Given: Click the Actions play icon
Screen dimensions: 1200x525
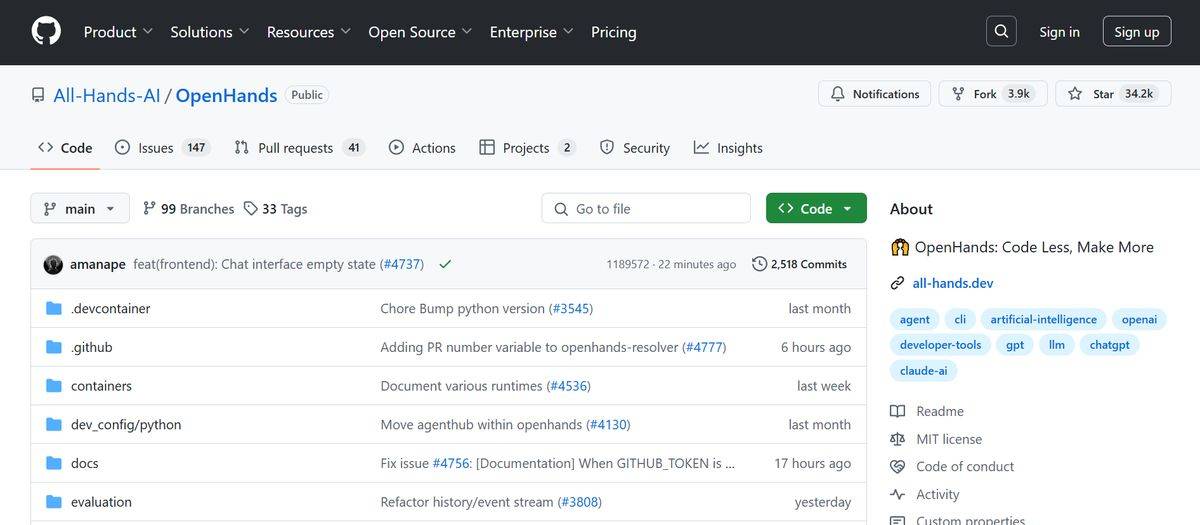Looking at the screenshot, I should pyautogui.click(x=396, y=147).
